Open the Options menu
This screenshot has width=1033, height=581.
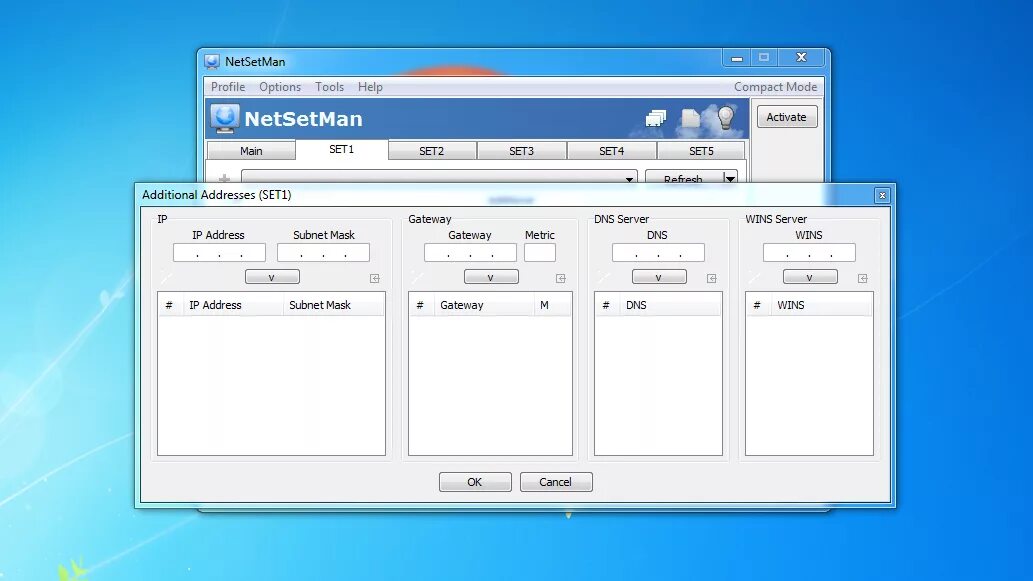tap(280, 87)
